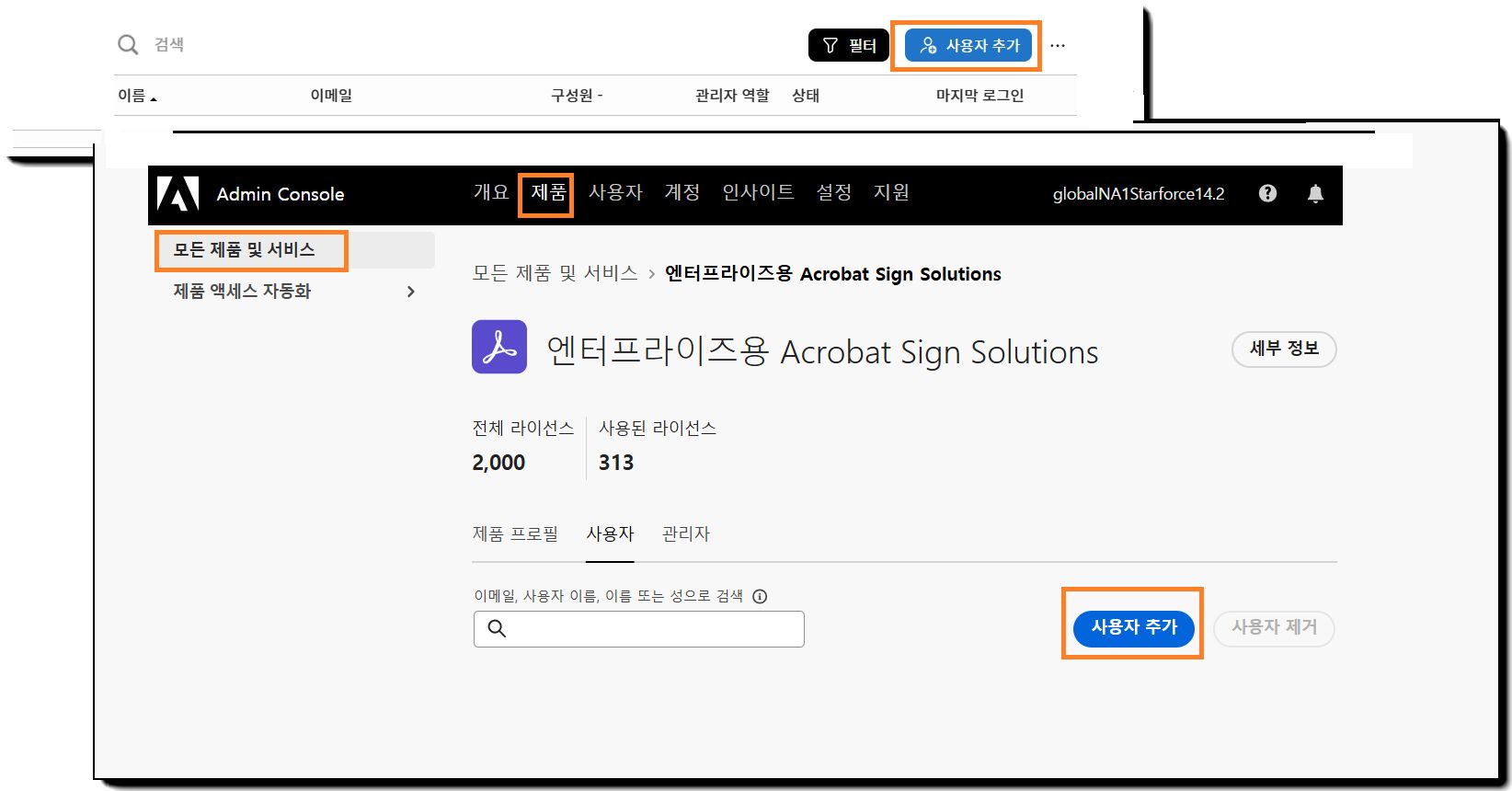
Task: Switch to the 관리자 tab
Action: coord(686,534)
